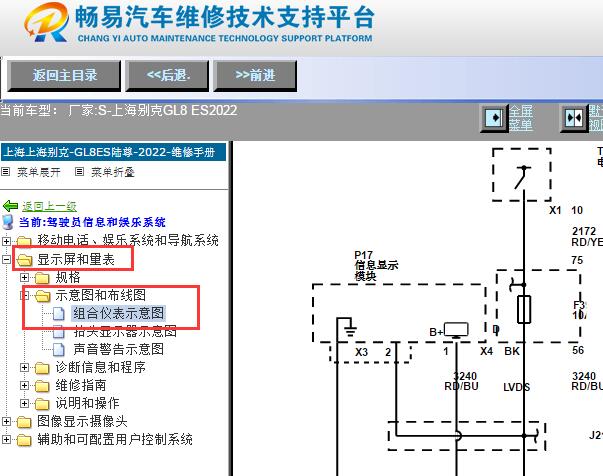Click the icon beside 菜单展开
603x476 pixels.
[x=5, y=171]
